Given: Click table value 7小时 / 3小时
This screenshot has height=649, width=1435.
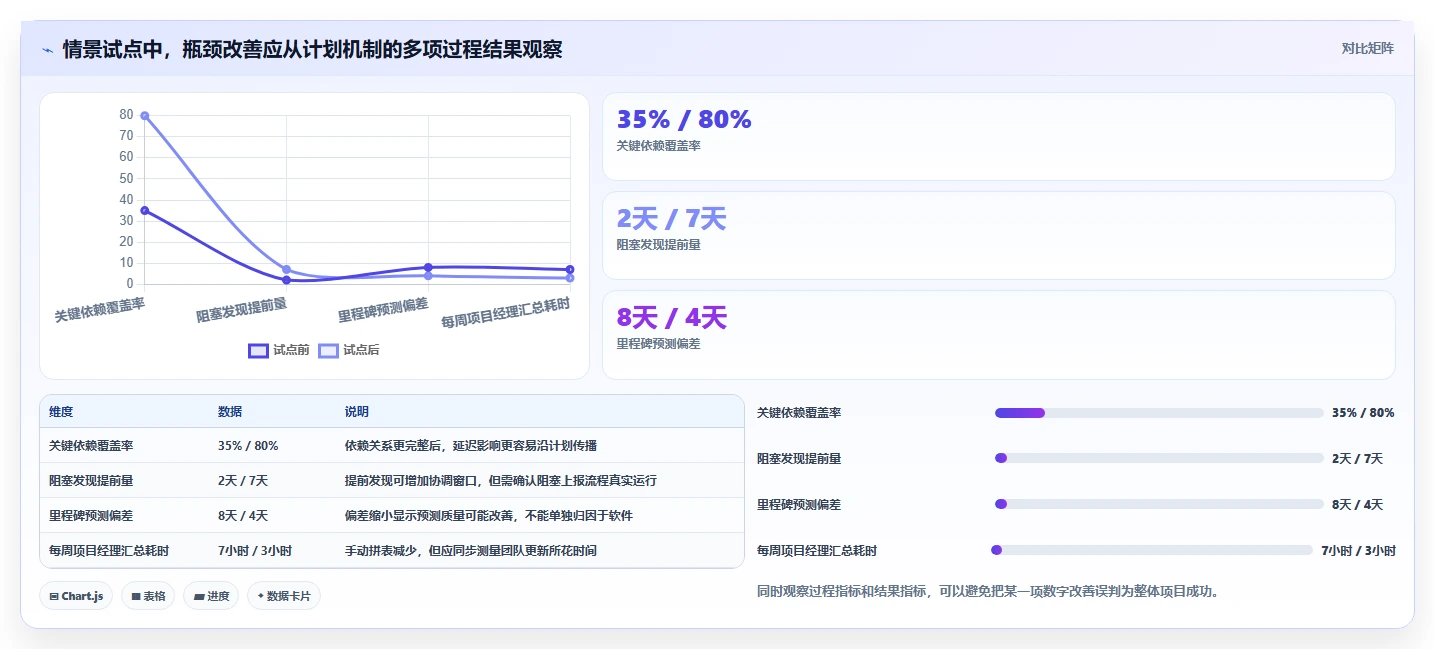Looking at the screenshot, I should 255,551.
